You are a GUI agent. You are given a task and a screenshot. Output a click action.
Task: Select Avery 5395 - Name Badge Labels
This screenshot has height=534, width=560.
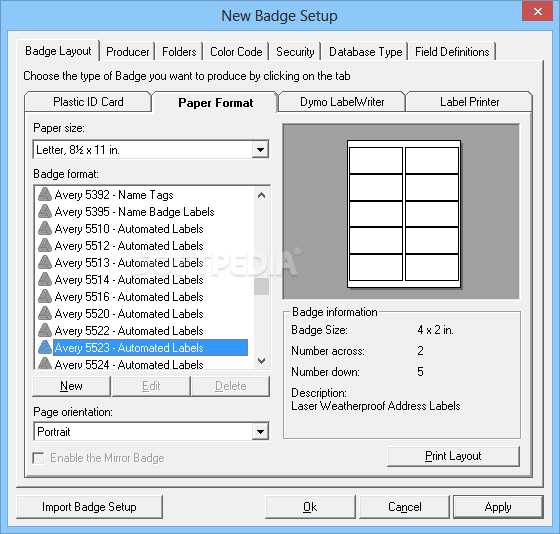[134, 211]
